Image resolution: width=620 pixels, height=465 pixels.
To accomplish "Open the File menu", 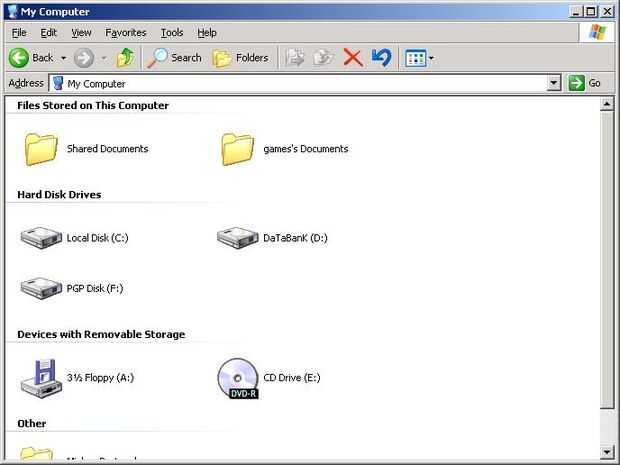I will pos(19,33).
